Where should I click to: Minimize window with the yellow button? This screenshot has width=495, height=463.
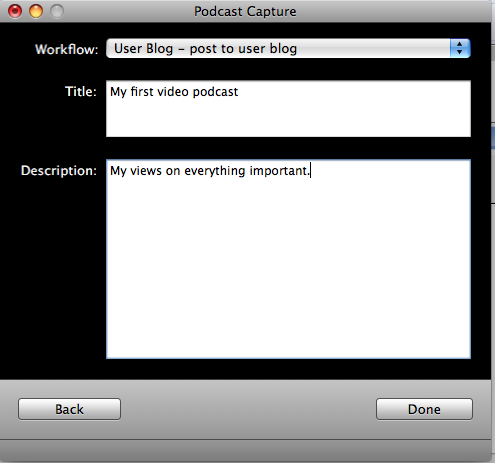(36, 11)
